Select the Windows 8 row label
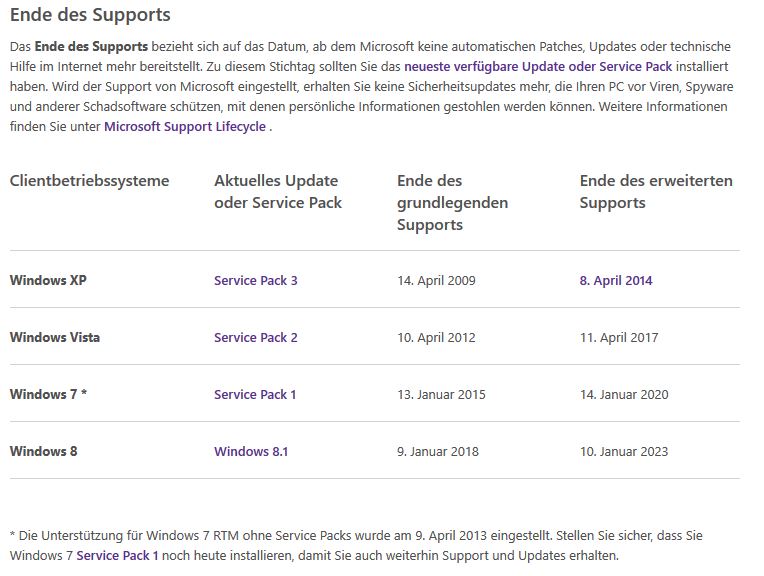Image resolution: width=764 pixels, height=576 pixels. [44, 452]
